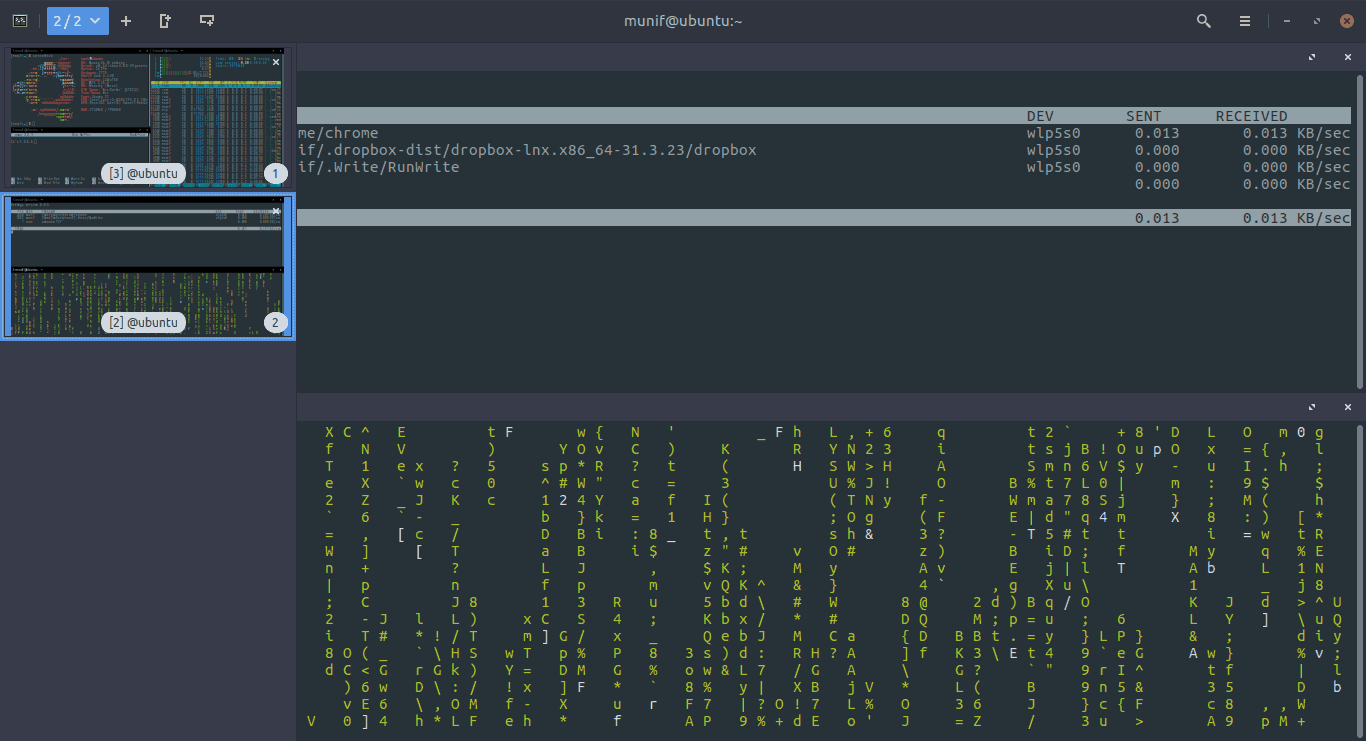The image size is (1366, 741).
Task: Split terminal with the add-terminal-right icon
Action: click(x=163, y=20)
